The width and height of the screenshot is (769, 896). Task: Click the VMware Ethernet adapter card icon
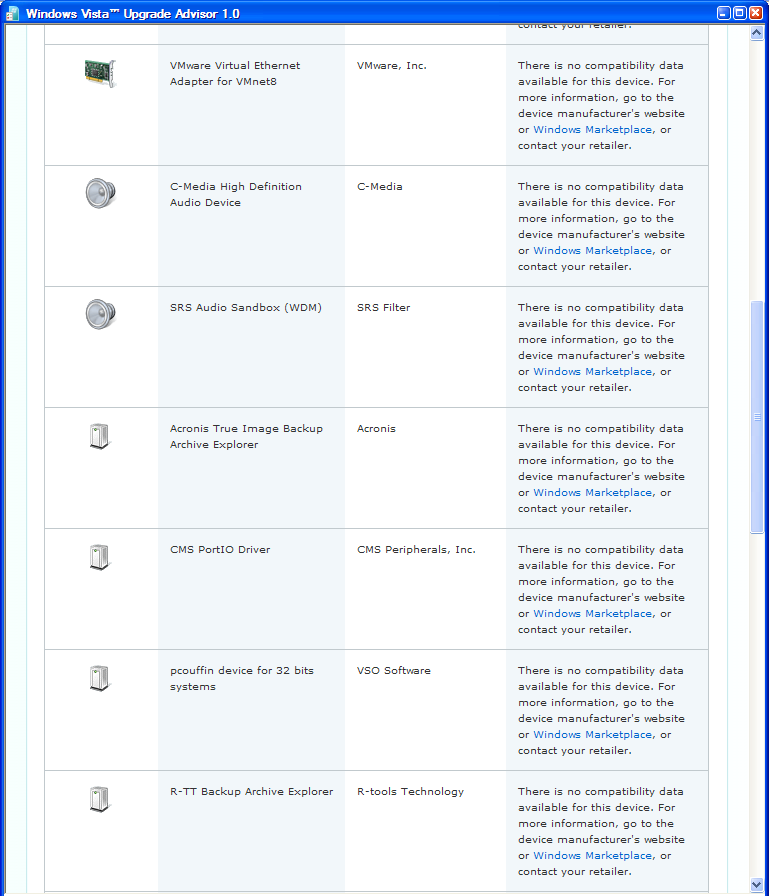click(x=101, y=73)
